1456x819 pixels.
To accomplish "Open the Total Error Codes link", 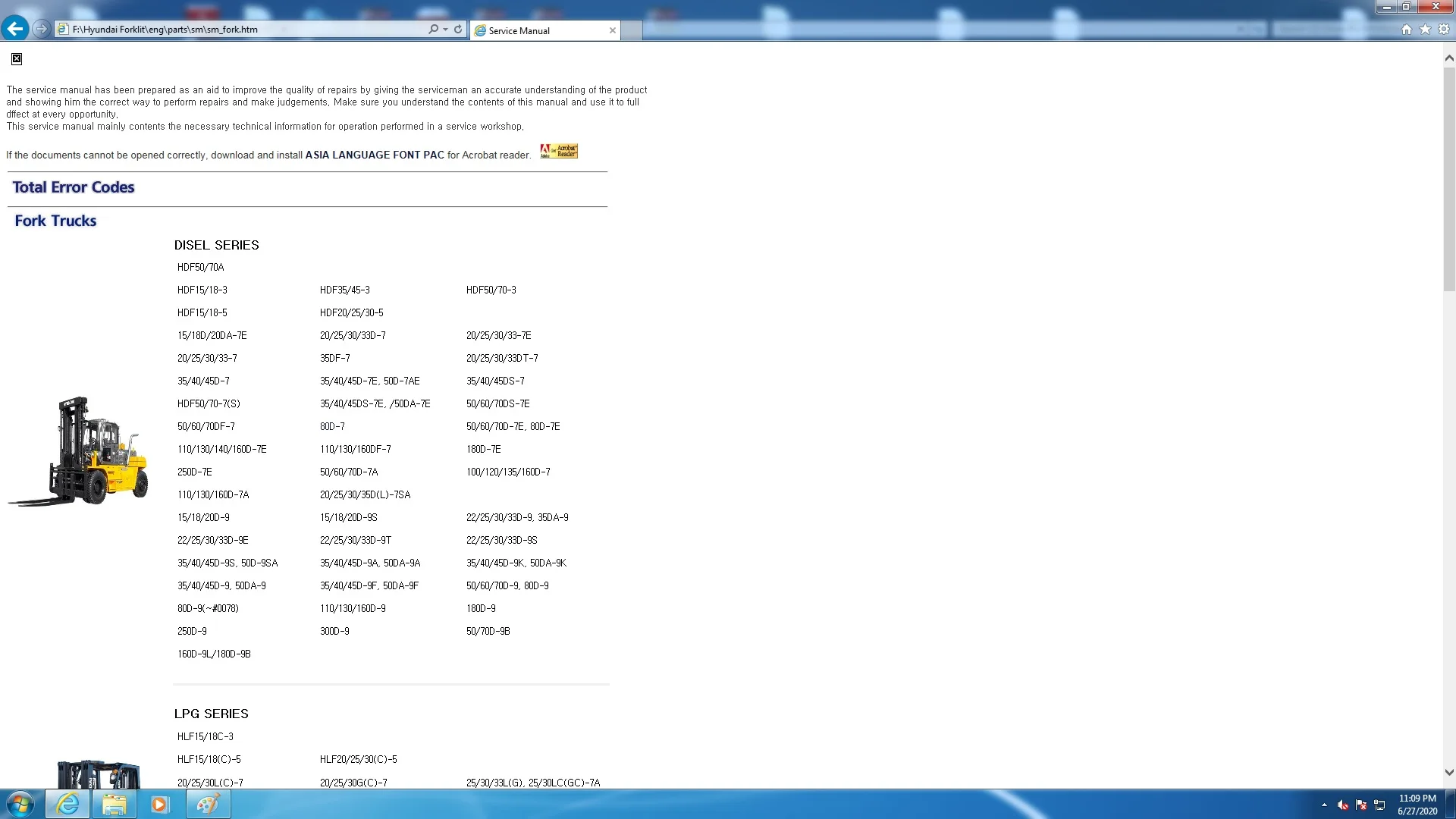I will coord(74,187).
